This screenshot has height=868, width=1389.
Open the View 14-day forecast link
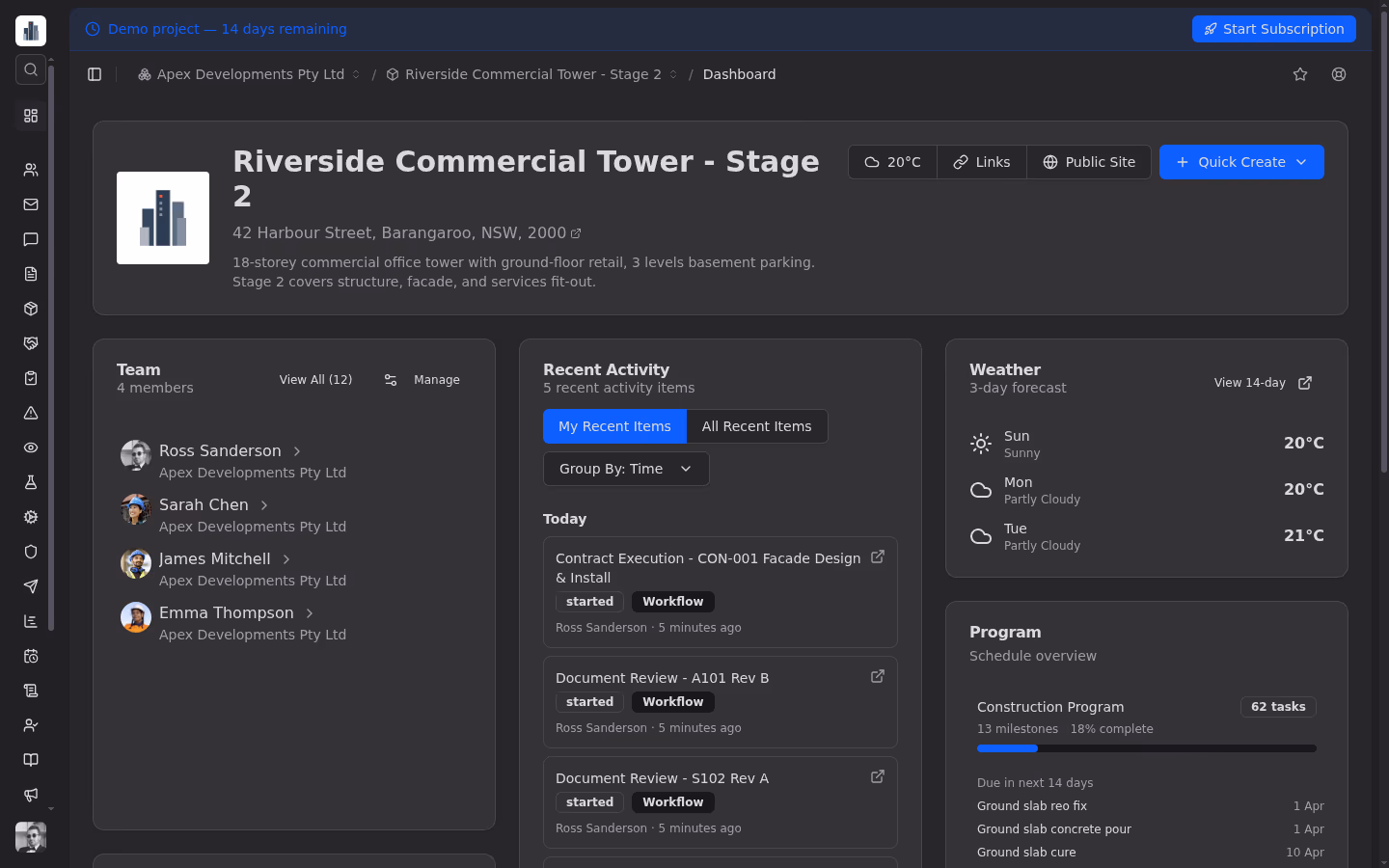tap(1262, 383)
